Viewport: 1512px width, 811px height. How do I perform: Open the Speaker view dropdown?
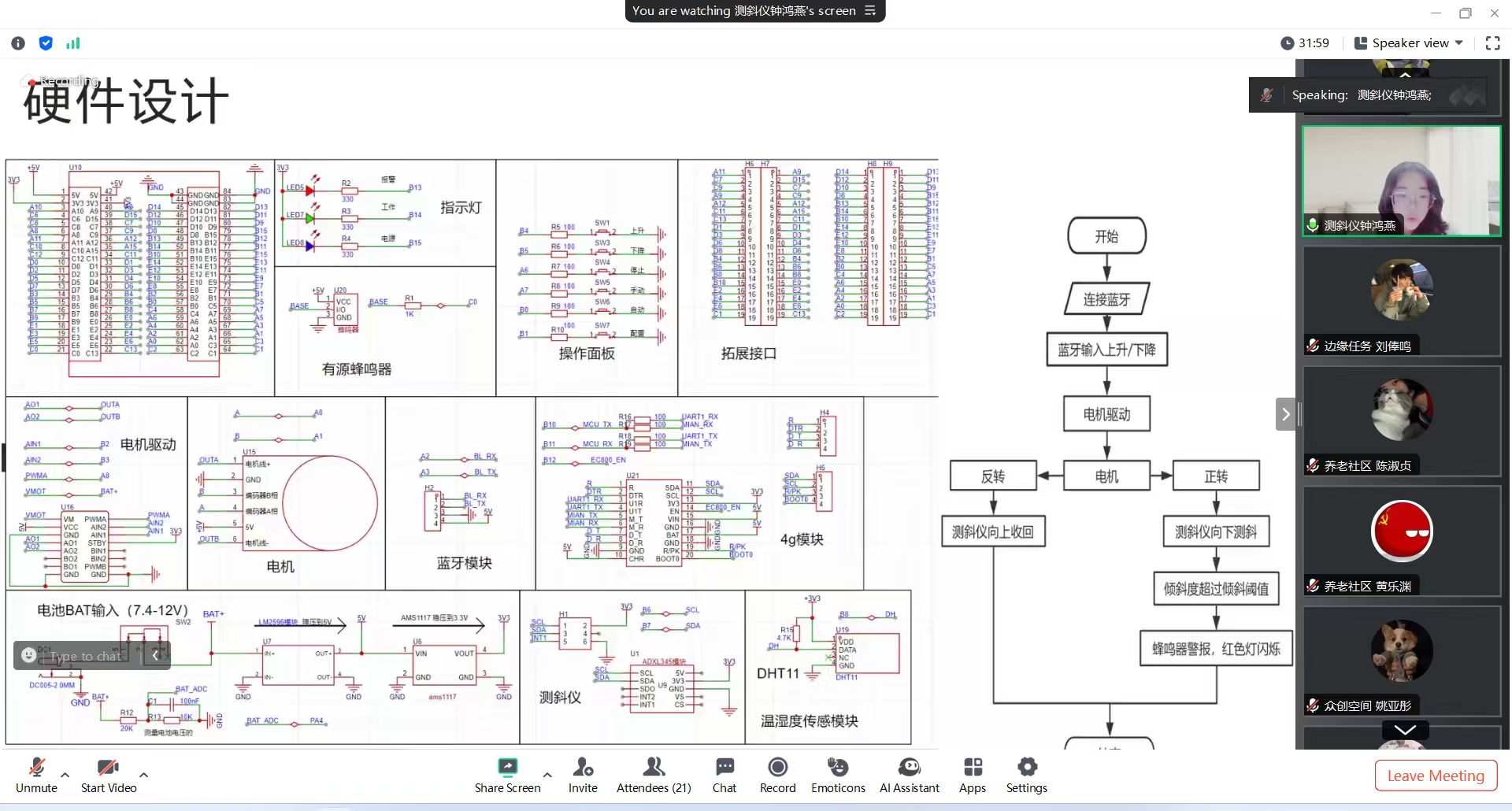[1409, 43]
